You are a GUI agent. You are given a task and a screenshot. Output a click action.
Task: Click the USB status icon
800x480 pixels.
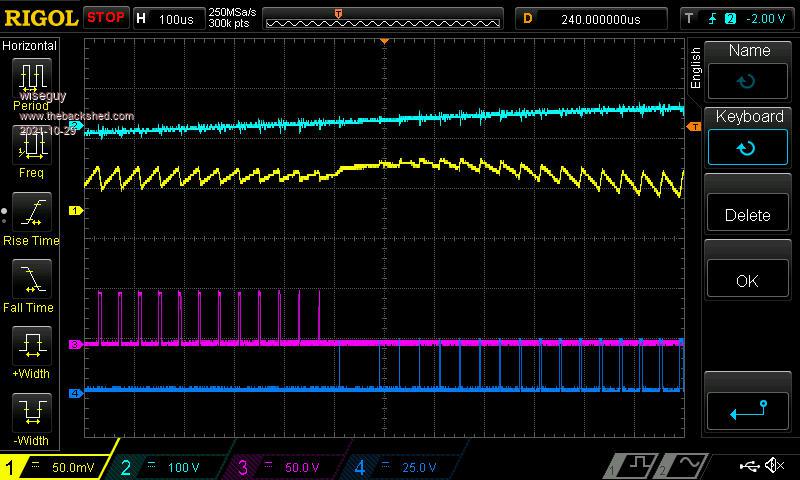747,466
